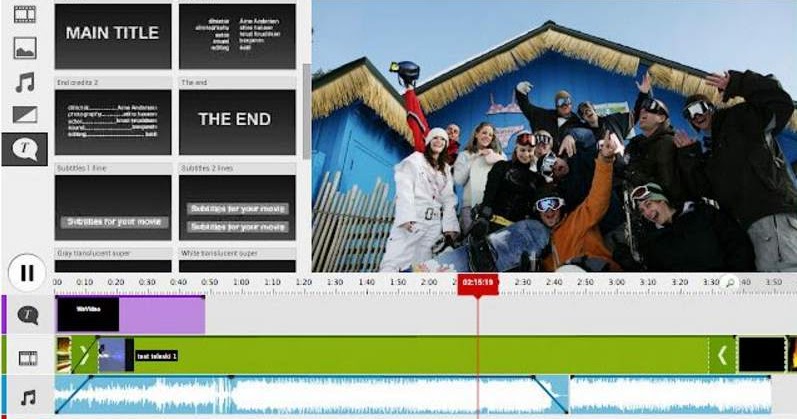Pick the Subtitles 1 line template
This screenshot has height=419, width=797.
click(113, 207)
